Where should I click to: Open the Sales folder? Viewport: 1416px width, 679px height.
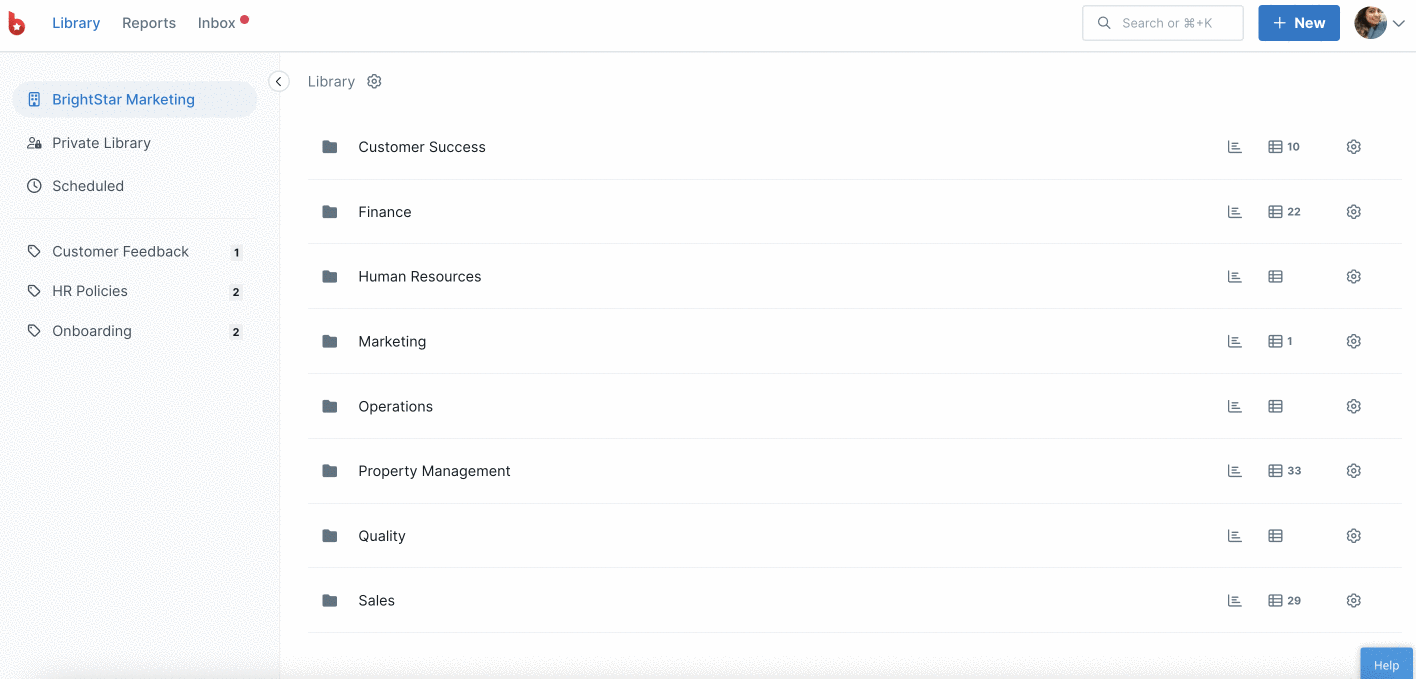[x=376, y=600]
